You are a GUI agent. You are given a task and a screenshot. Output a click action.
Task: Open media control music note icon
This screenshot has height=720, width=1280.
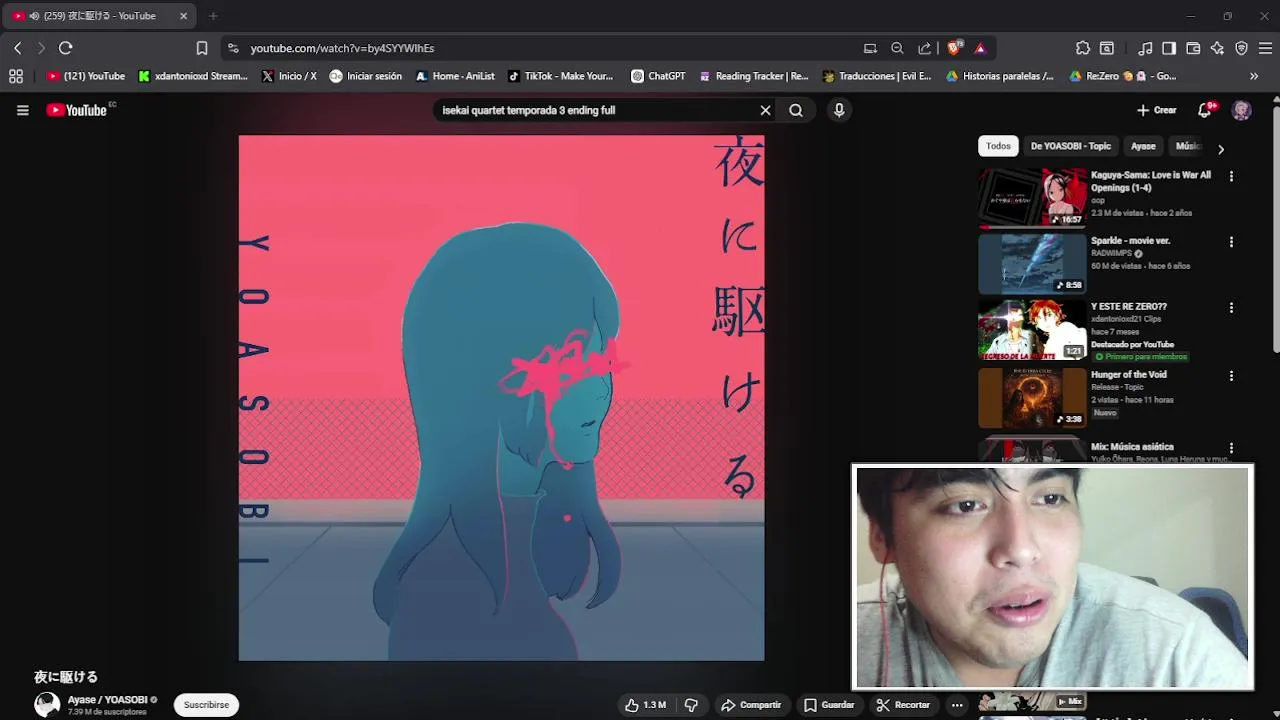click(1145, 48)
